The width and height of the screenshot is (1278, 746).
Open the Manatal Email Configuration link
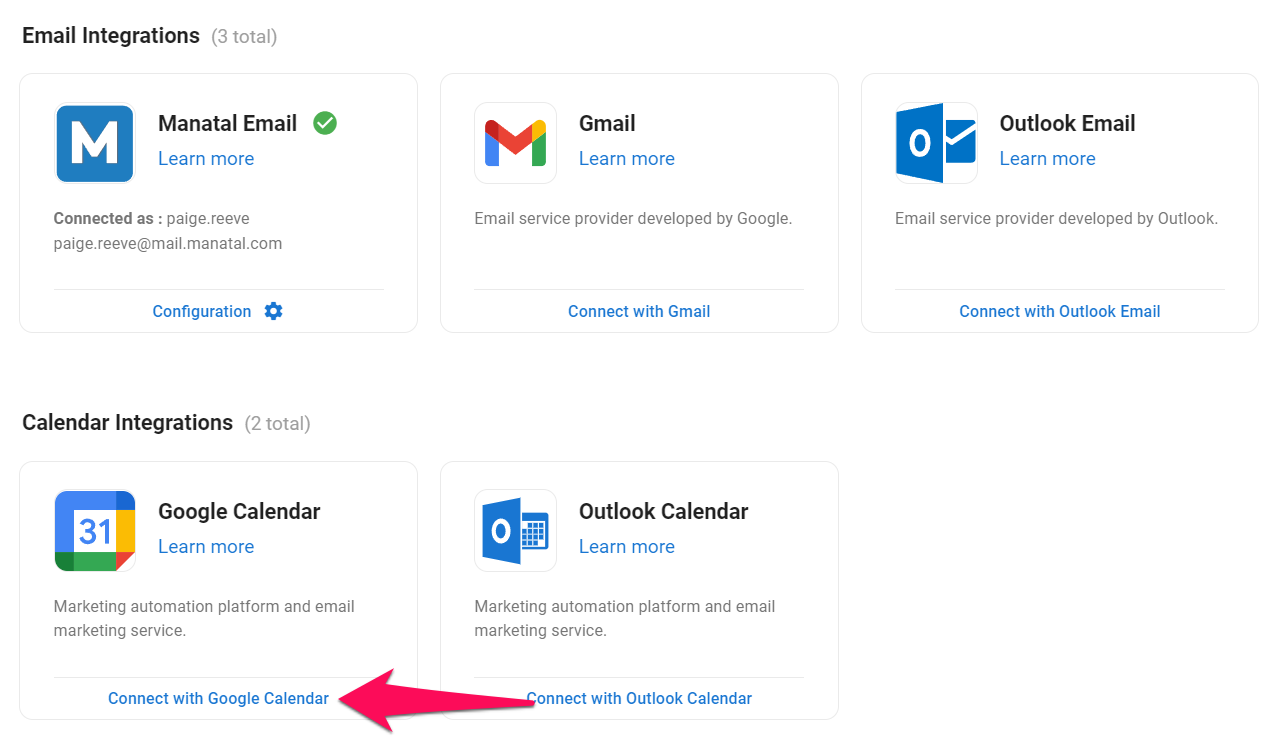click(x=202, y=311)
